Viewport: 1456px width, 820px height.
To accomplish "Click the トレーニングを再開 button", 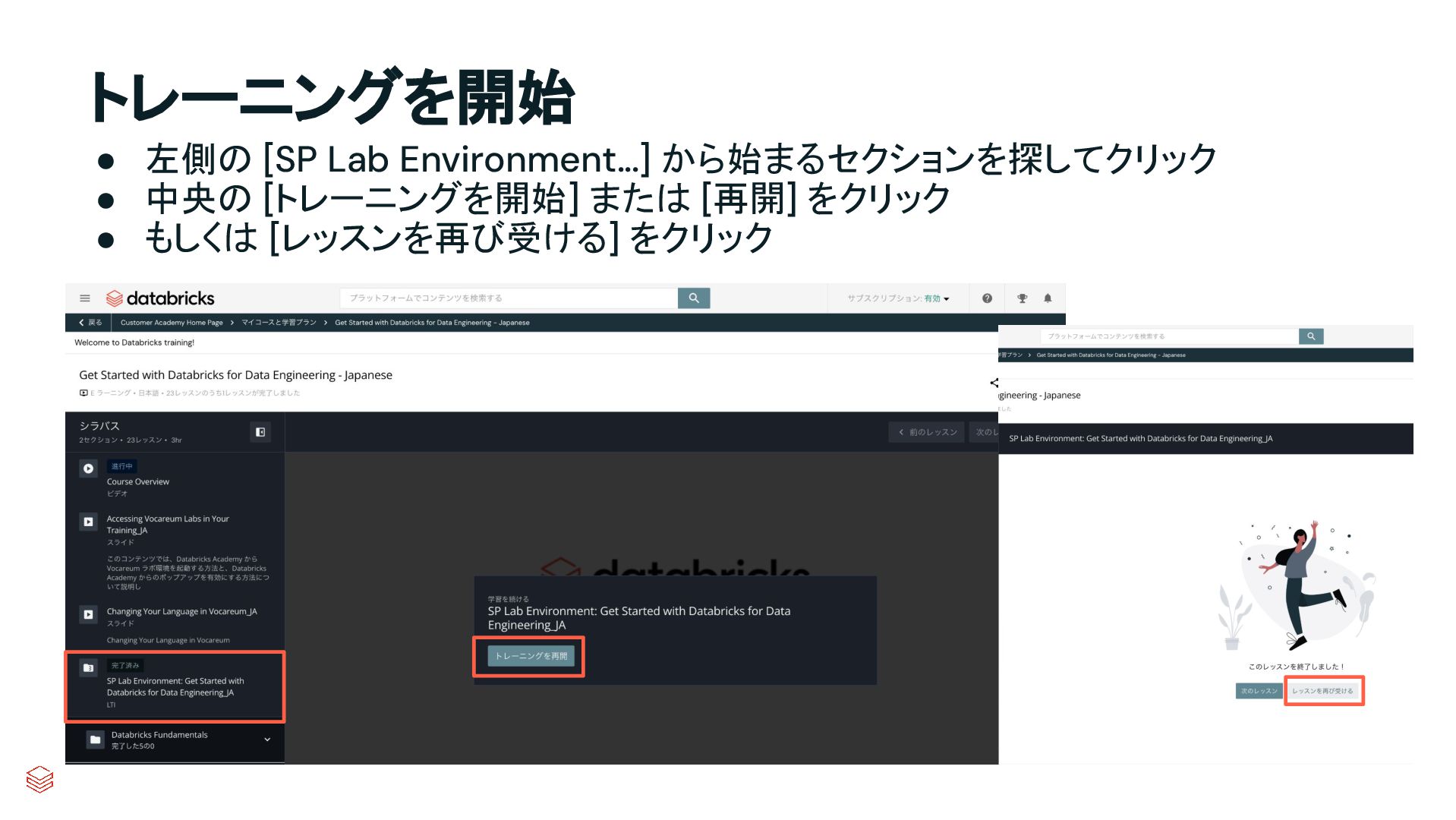I will point(531,656).
